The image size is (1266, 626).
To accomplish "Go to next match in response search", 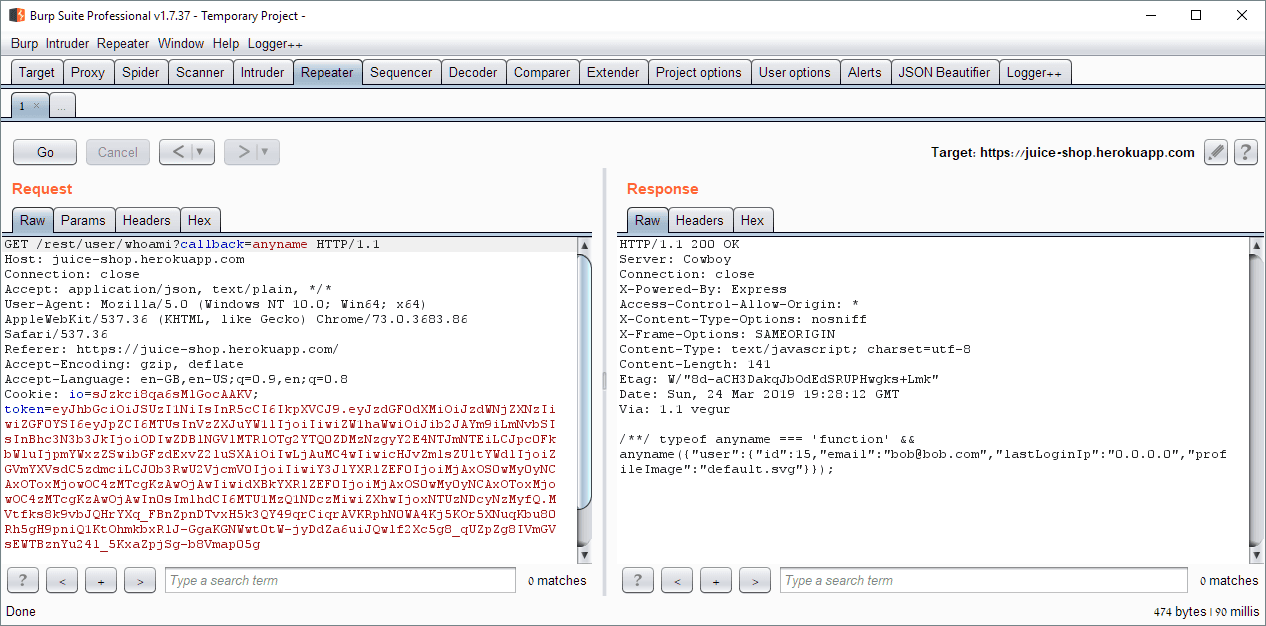I will coord(755,580).
